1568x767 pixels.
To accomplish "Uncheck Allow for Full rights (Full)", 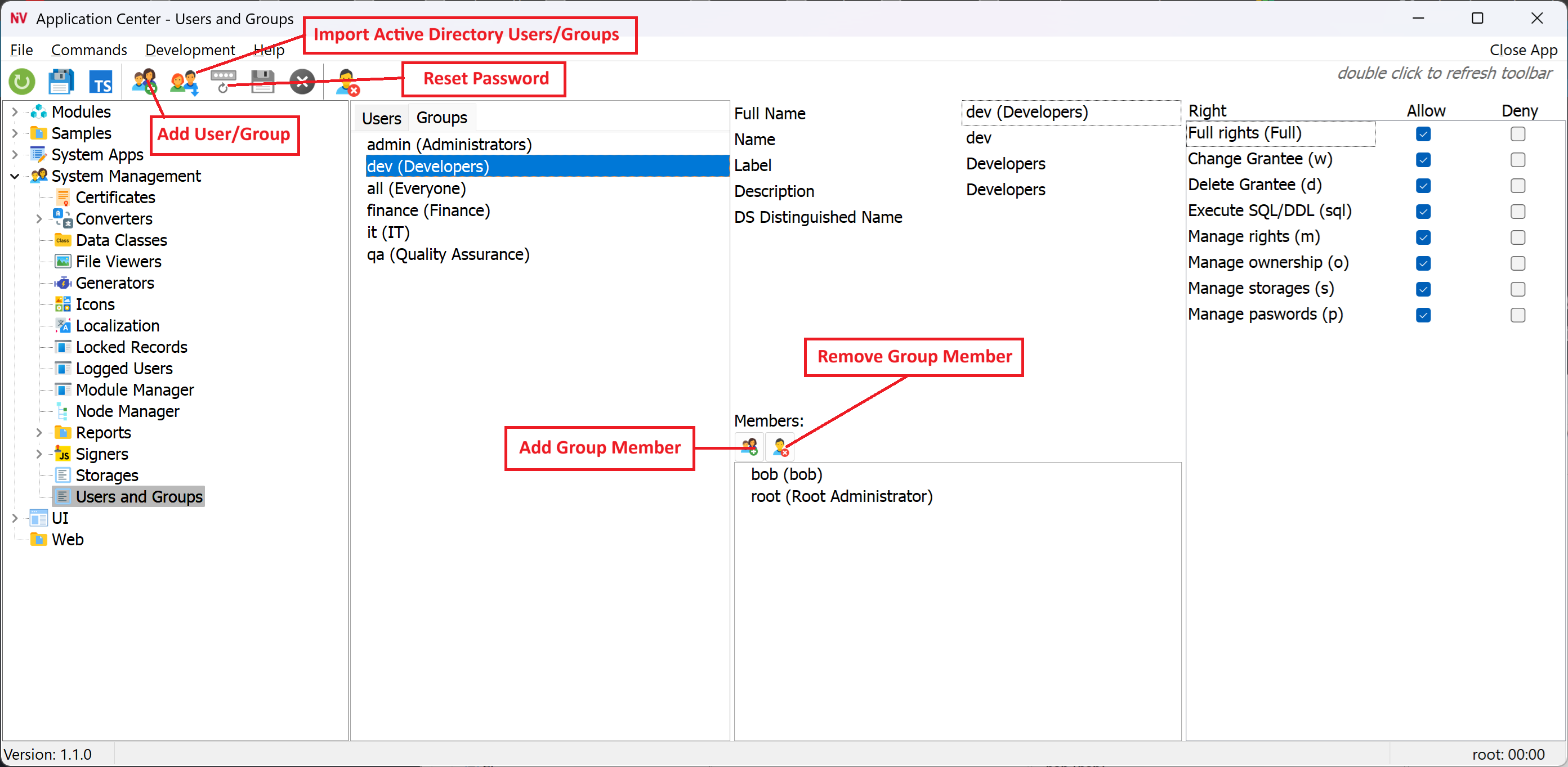I will (x=1423, y=134).
